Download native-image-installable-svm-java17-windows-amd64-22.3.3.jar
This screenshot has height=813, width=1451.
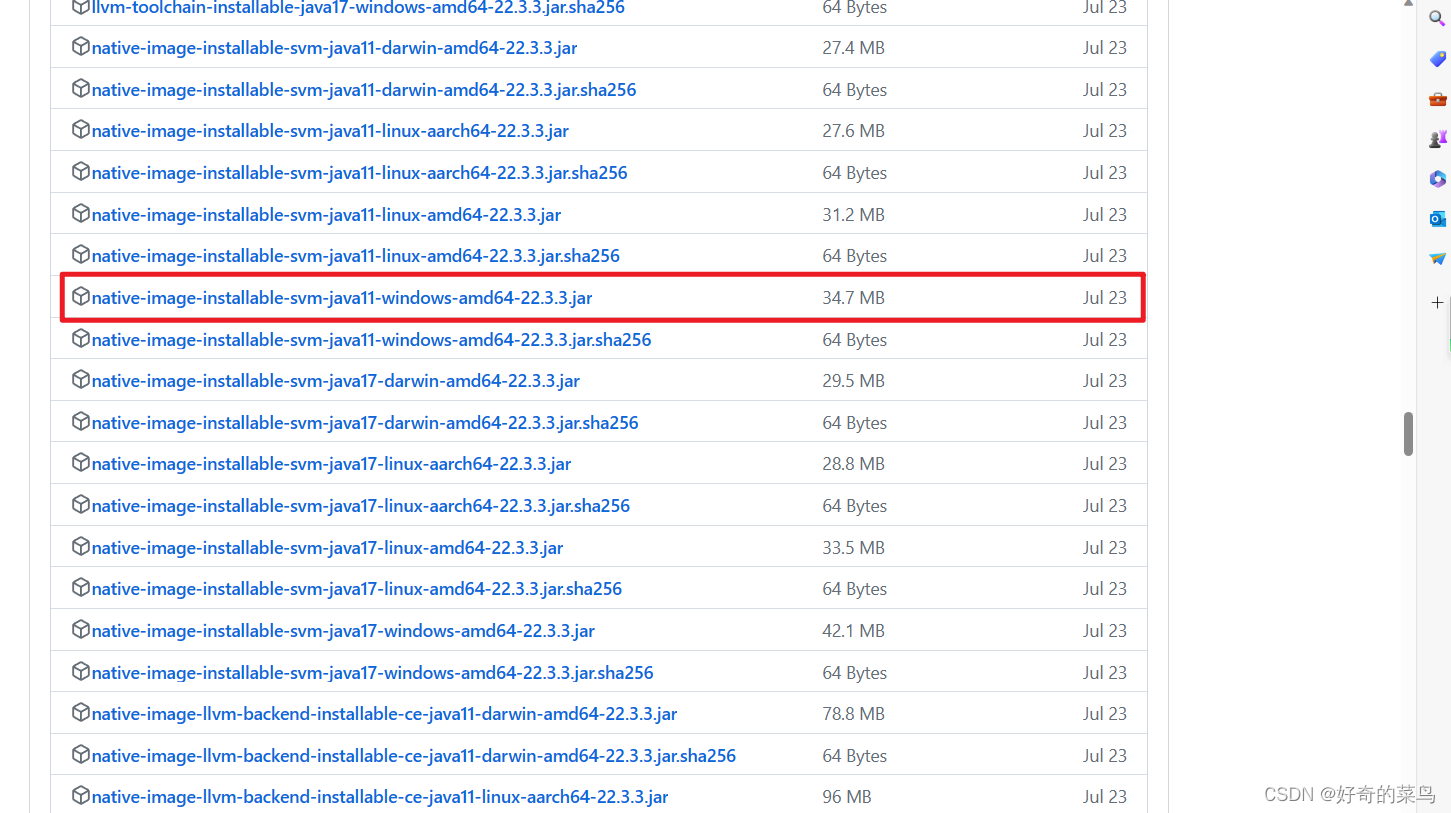point(343,631)
